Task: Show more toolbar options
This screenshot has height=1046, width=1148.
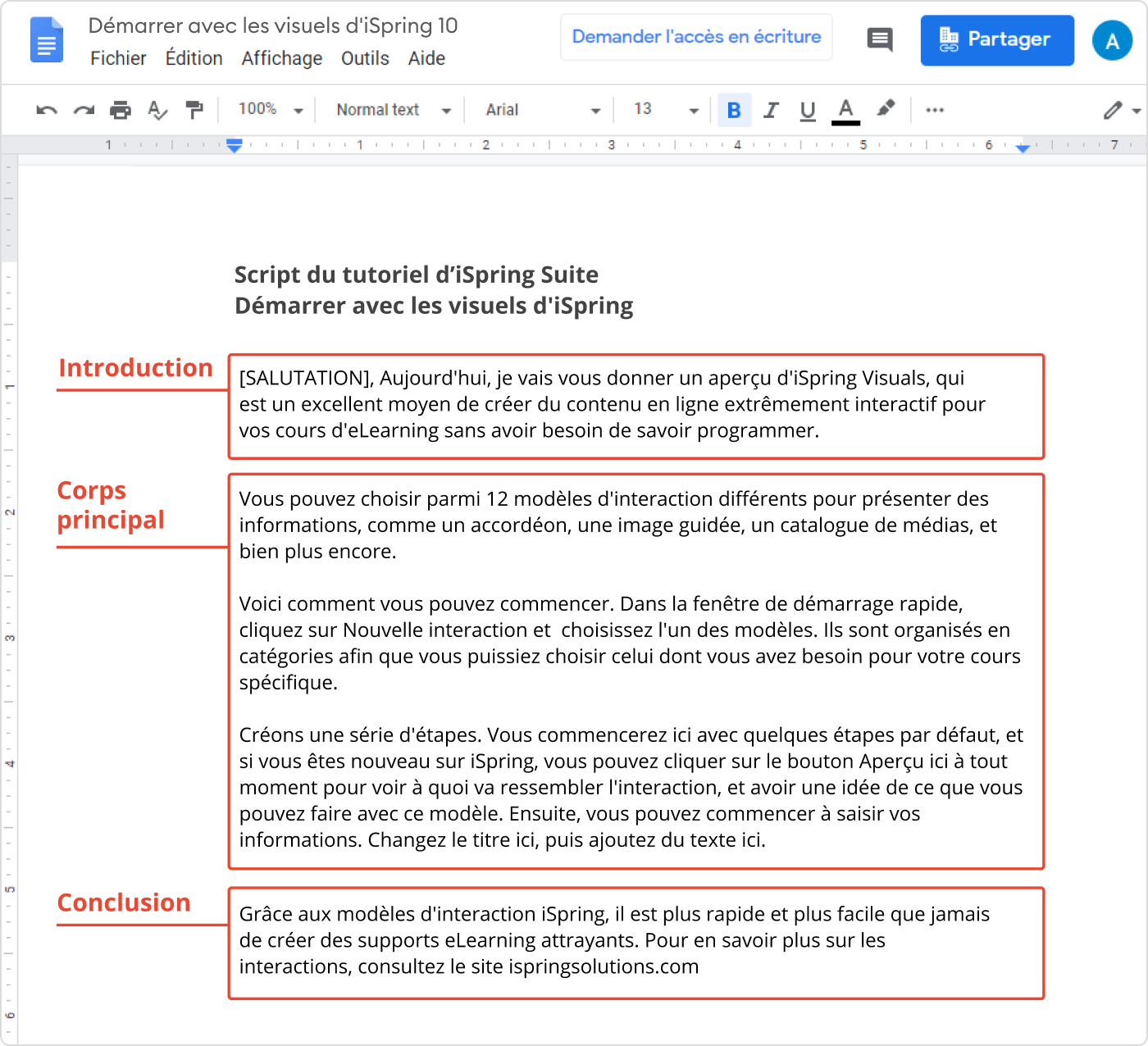Action: [x=935, y=110]
